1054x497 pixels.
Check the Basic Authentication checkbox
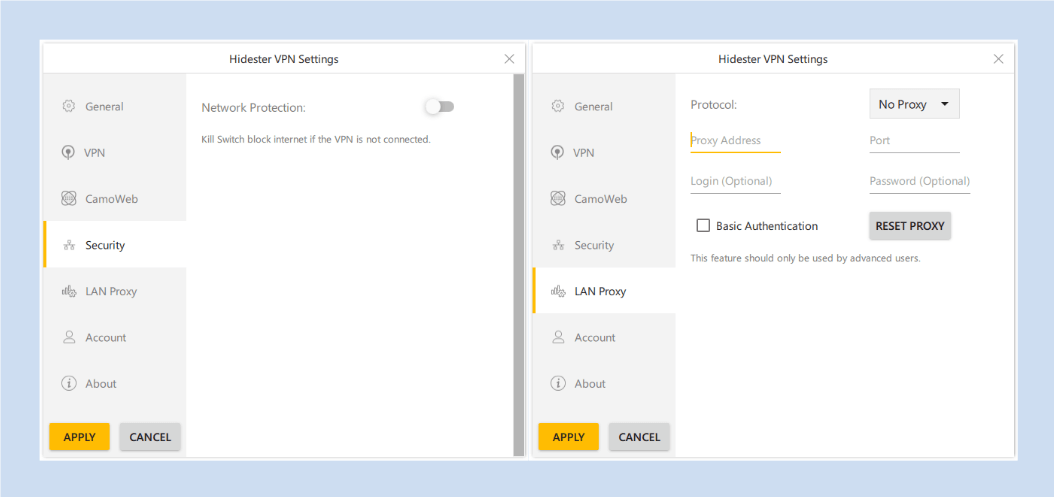pos(703,226)
